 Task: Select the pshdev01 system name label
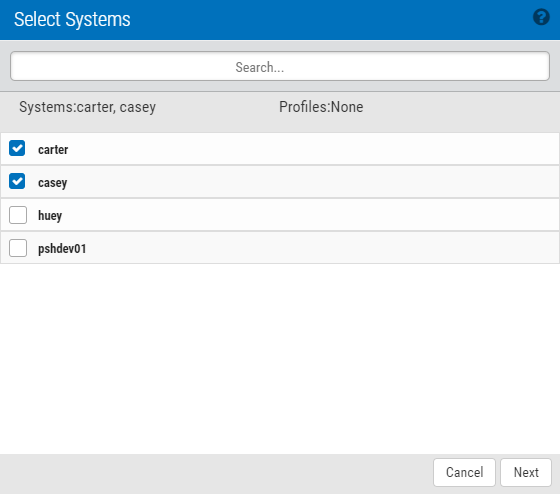point(62,249)
